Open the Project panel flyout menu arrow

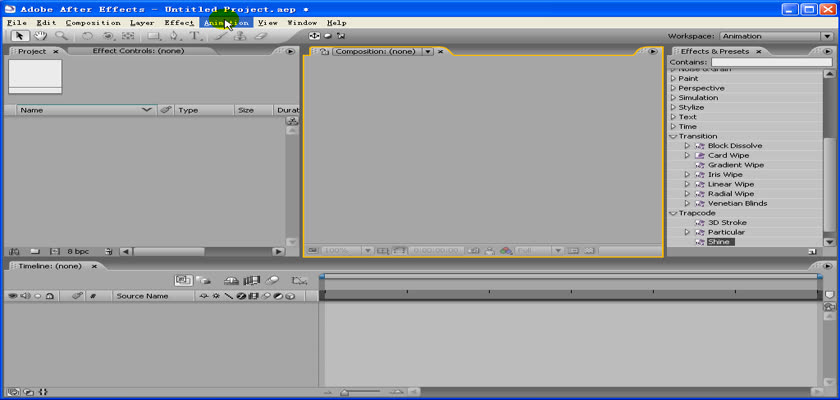pyautogui.click(x=290, y=51)
